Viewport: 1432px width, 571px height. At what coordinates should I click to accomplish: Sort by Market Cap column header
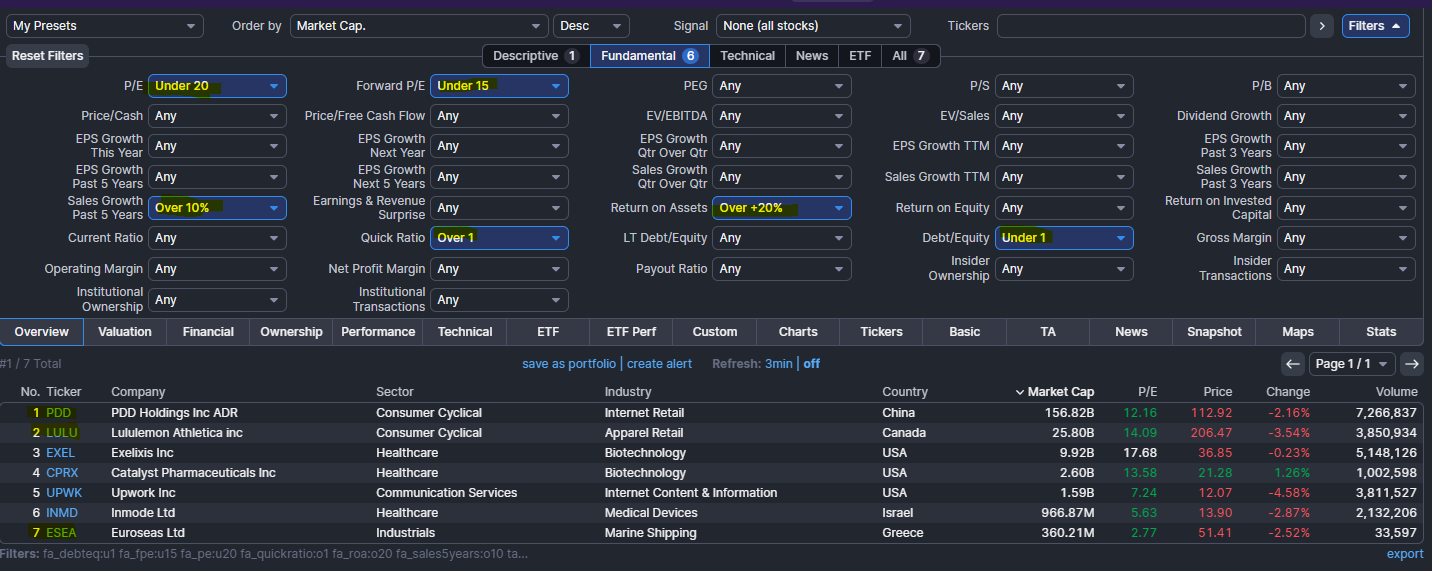coord(1054,392)
